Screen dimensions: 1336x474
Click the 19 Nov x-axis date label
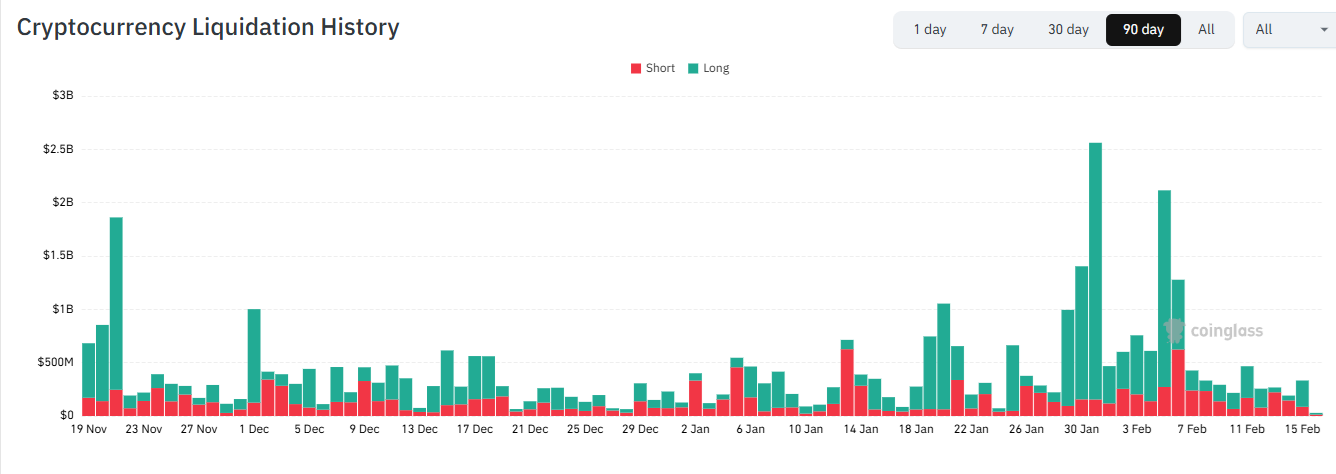click(89, 429)
